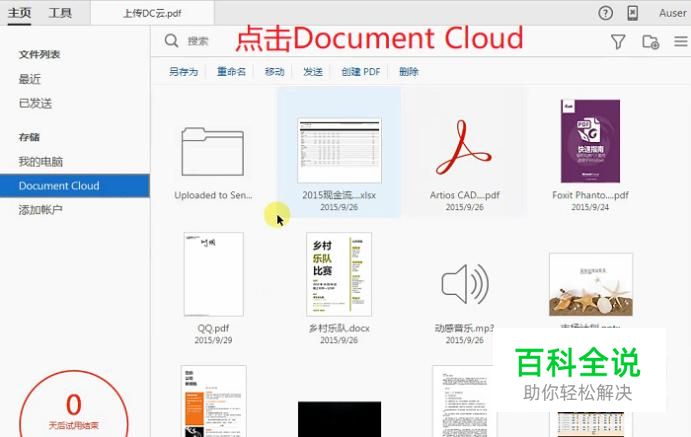Select the black video thumbnail

coord(339,419)
